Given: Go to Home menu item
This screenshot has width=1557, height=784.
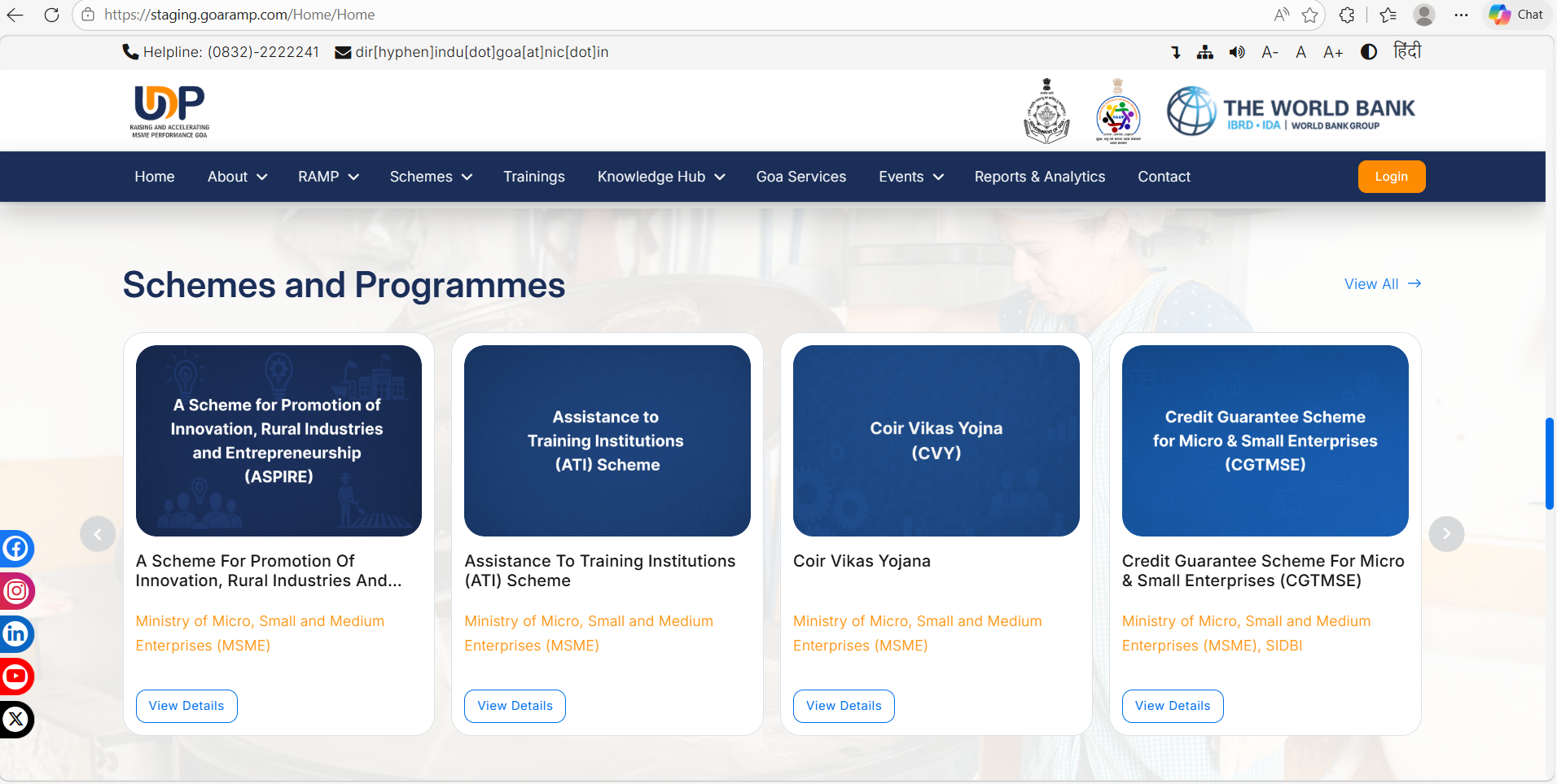Looking at the screenshot, I should [155, 177].
